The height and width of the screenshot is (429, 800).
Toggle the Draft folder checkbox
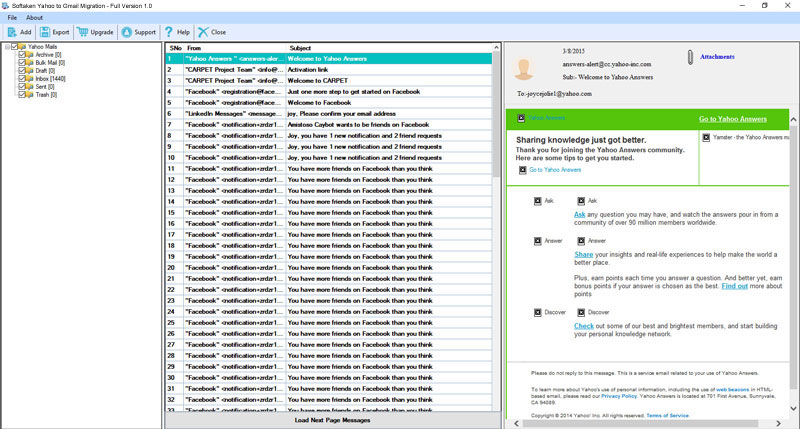click(x=22, y=70)
